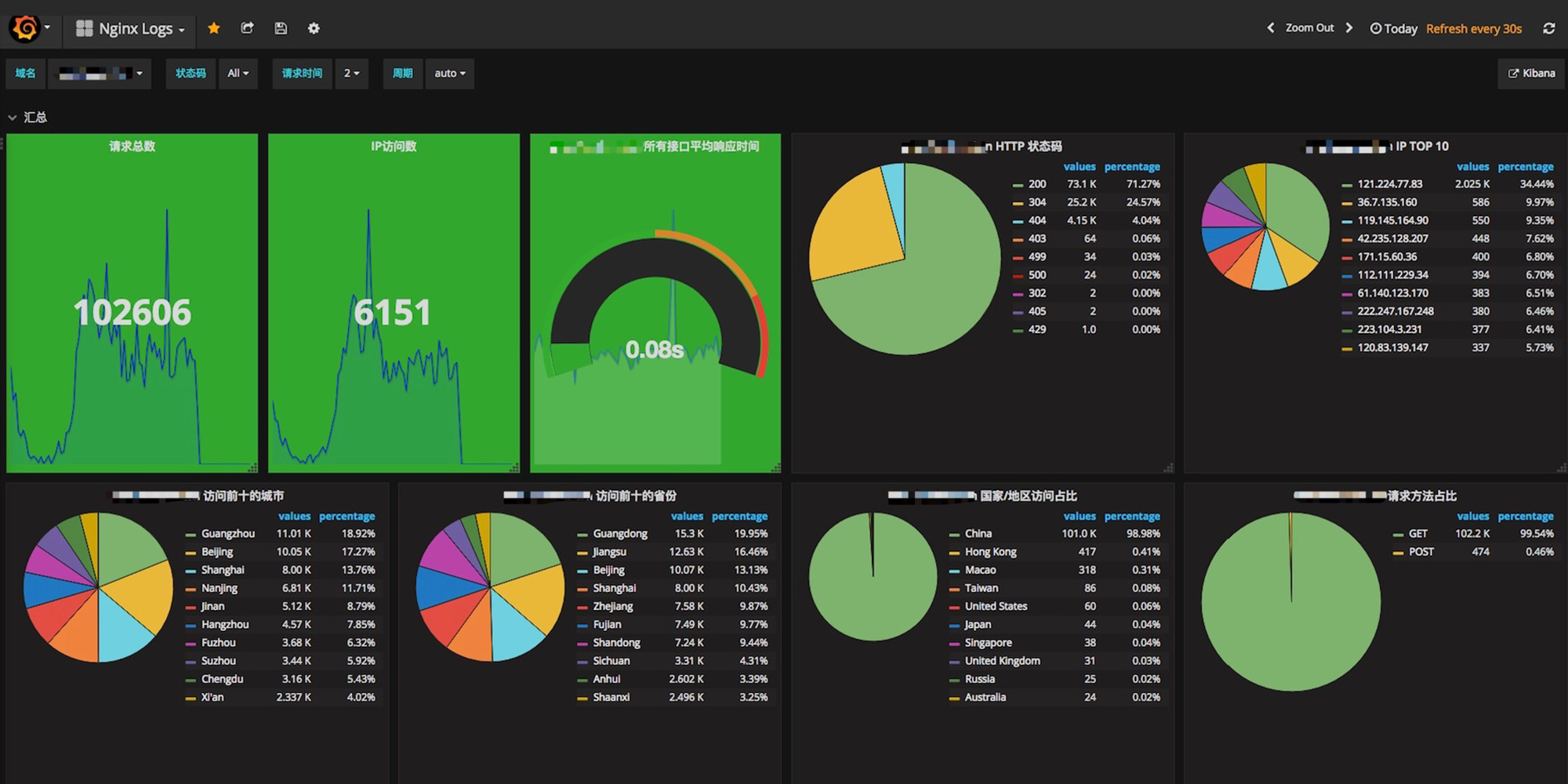
Task: Sort the IP TOP 10 legend by percentage header
Action: click(1525, 167)
